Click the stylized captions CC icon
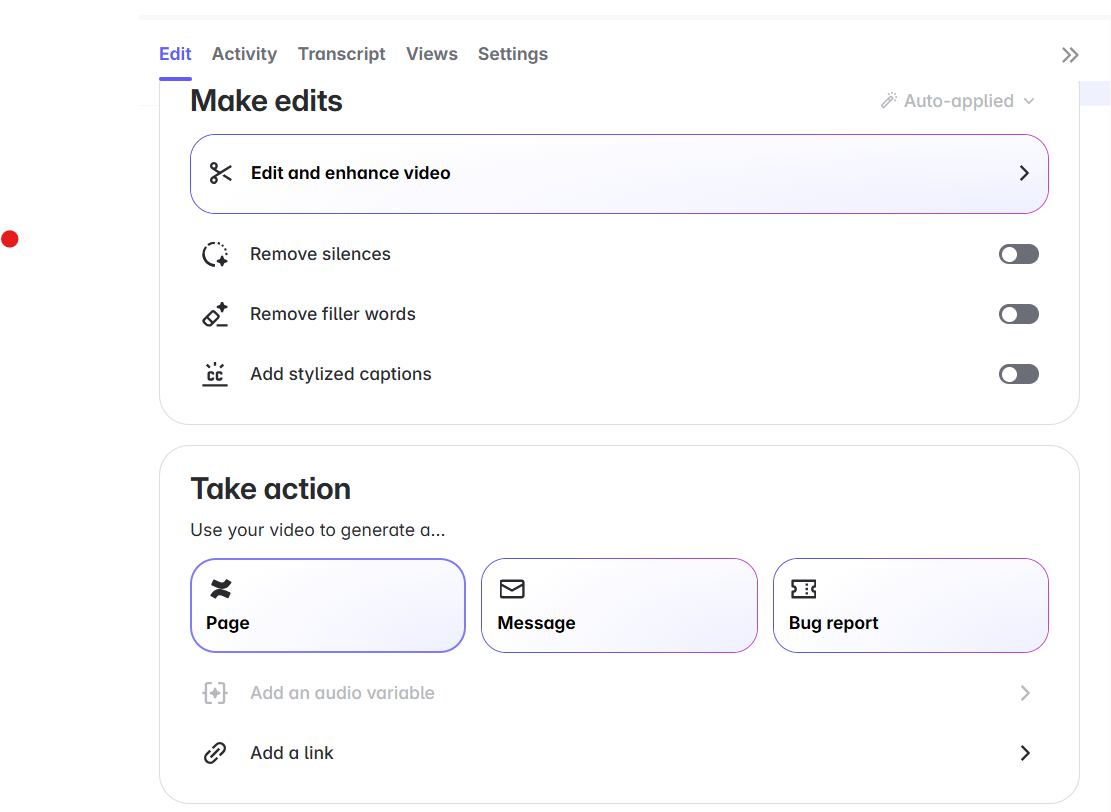1111x812 pixels. pos(215,374)
